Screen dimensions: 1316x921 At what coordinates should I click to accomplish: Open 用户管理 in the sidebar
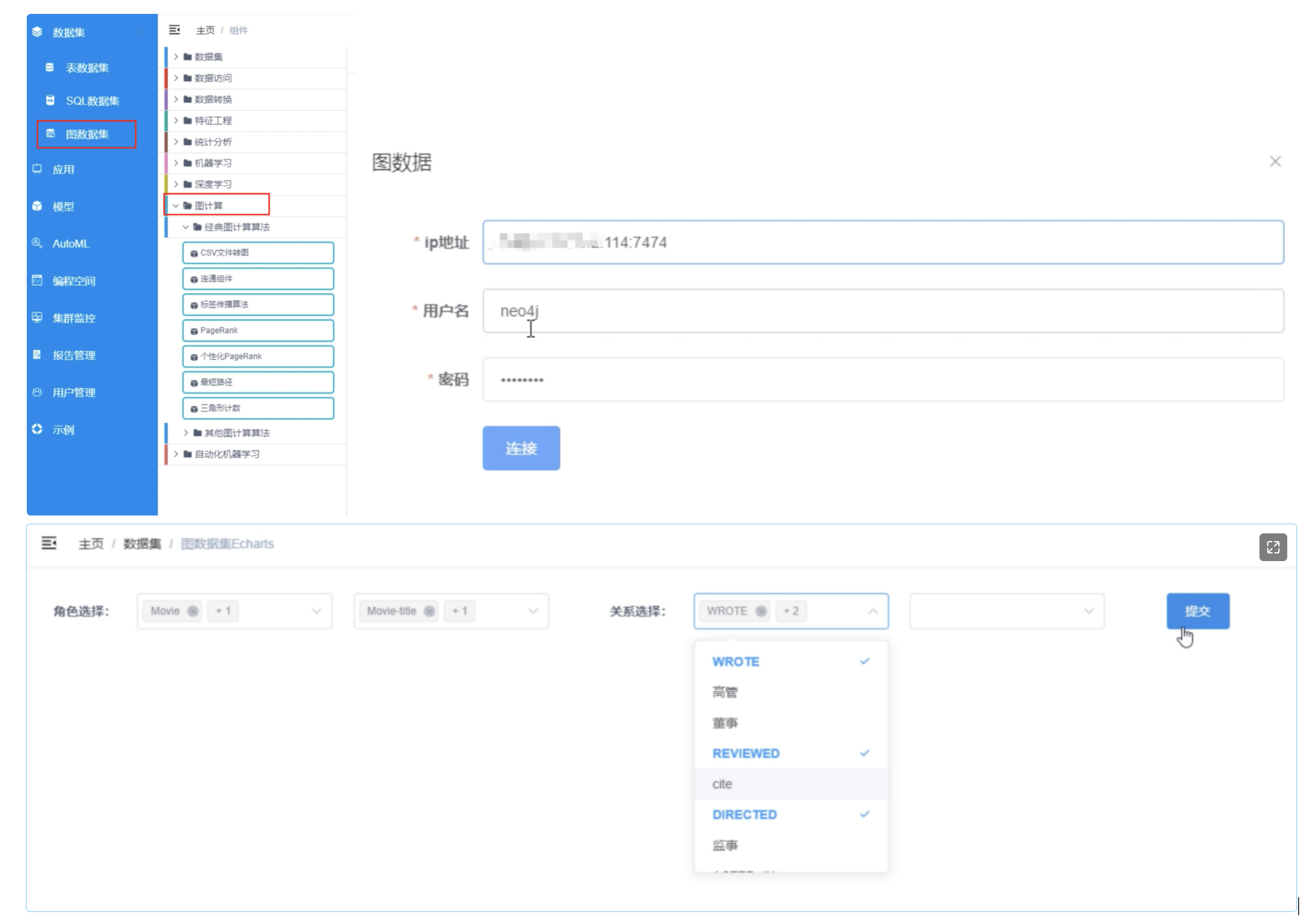point(74,393)
